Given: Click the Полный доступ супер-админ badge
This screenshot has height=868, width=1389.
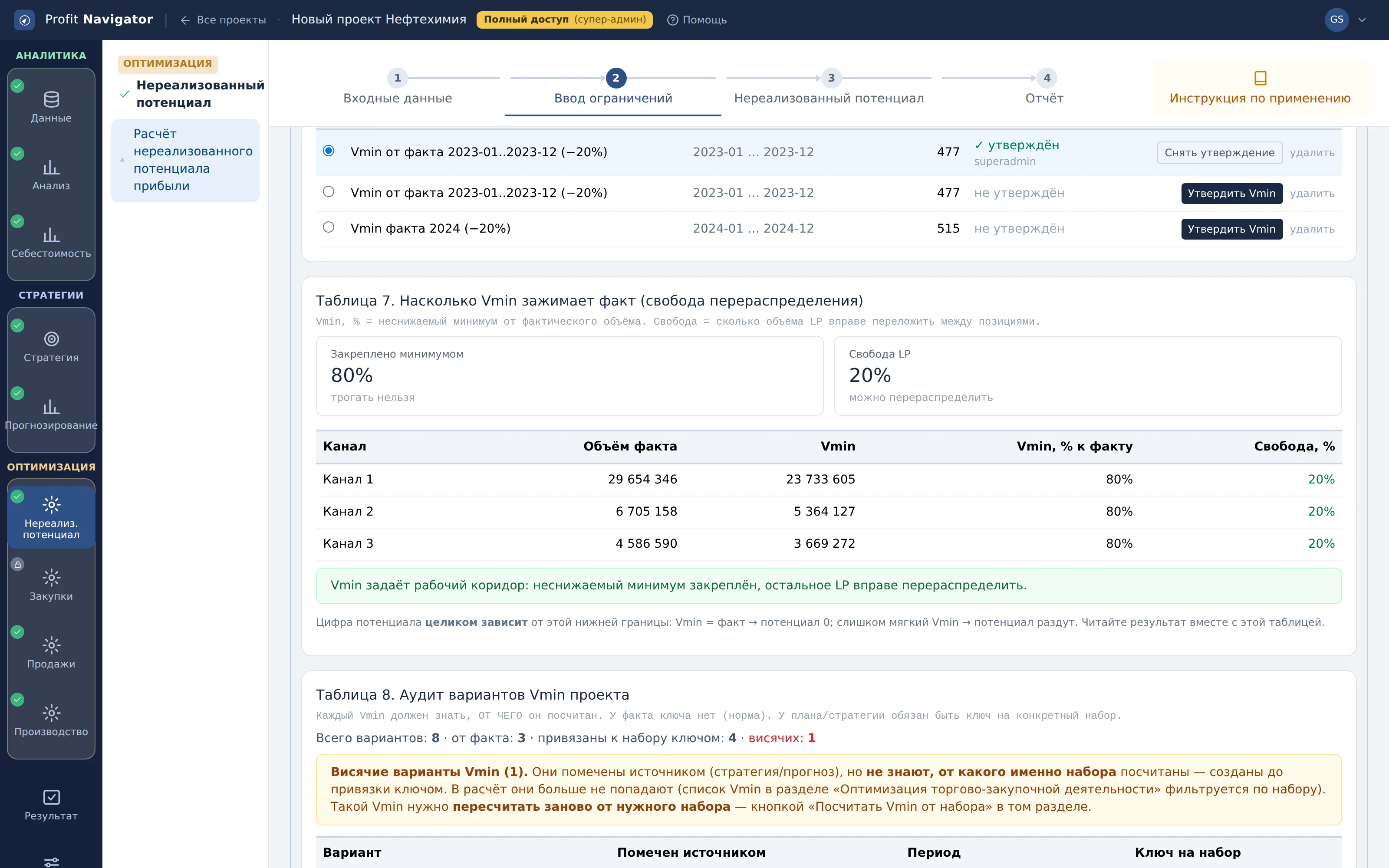Looking at the screenshot, I should coord(564,20).
